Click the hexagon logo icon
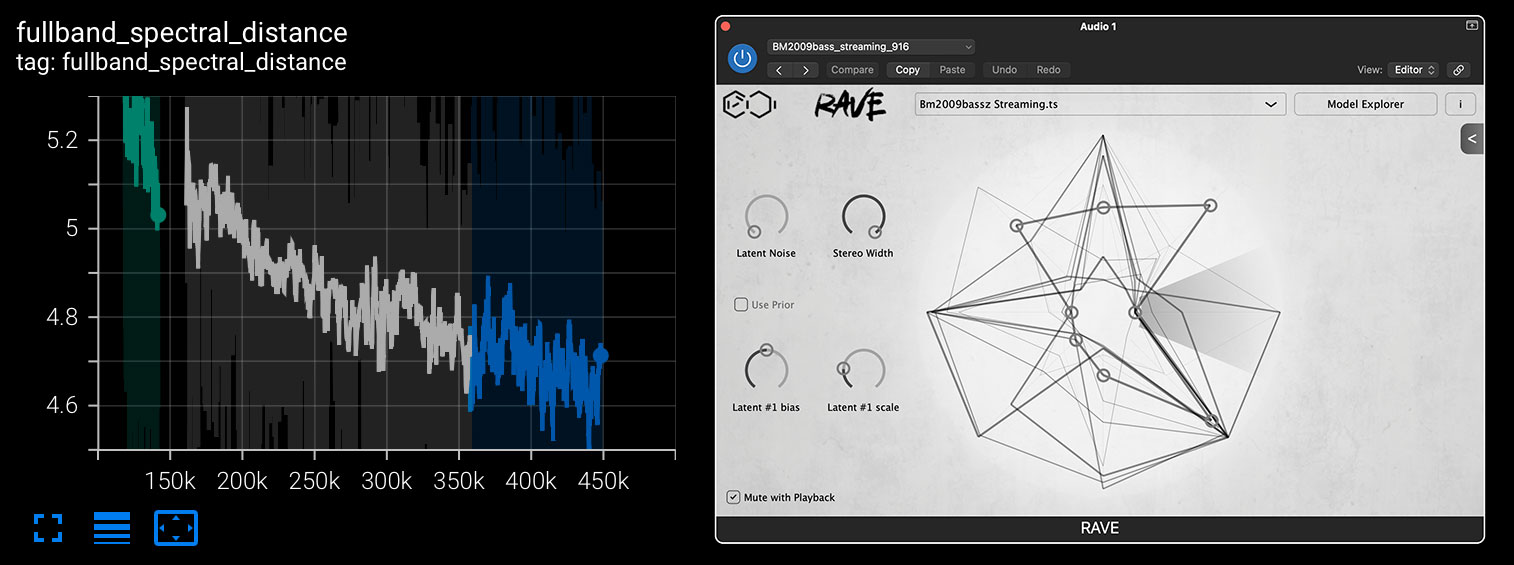Image resolution: width=1514 pixels, height=565 pixels. click(x=749, y=104)
